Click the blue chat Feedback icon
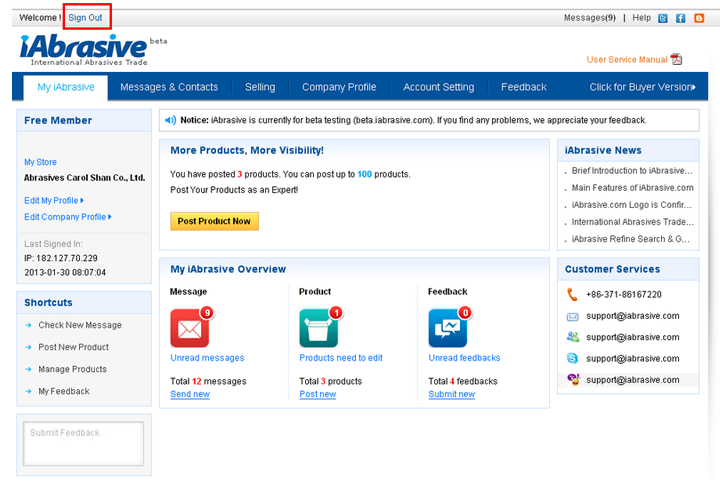The width and height of the screenshot is (720, 494). click(448, 328)
